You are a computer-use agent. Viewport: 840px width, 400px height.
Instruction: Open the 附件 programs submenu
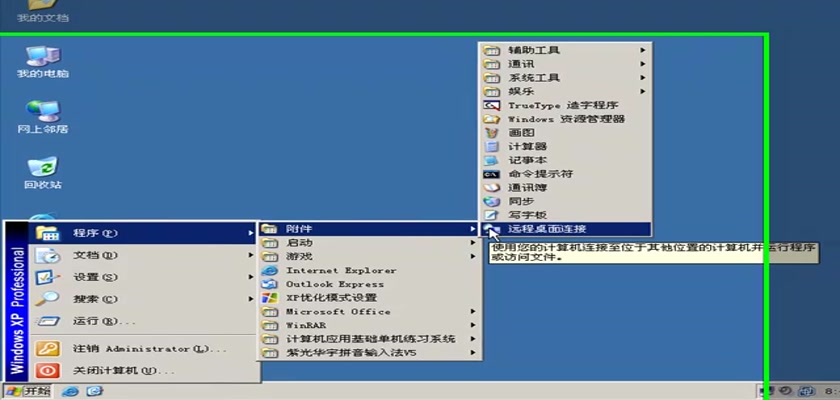[370, 229]
